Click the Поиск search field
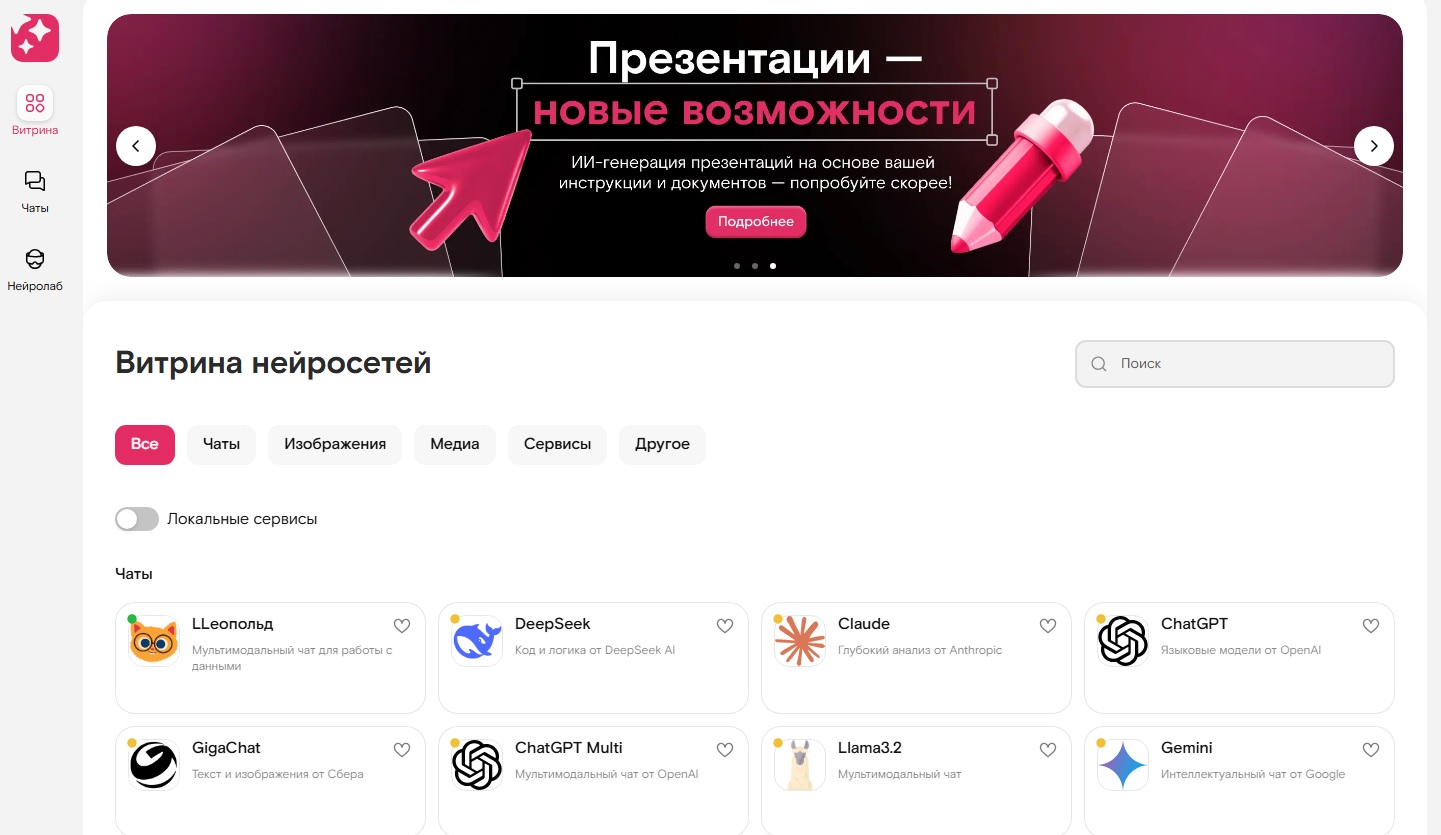The height and width of the screenshot is (835, 1441). tap(1235, 364)
